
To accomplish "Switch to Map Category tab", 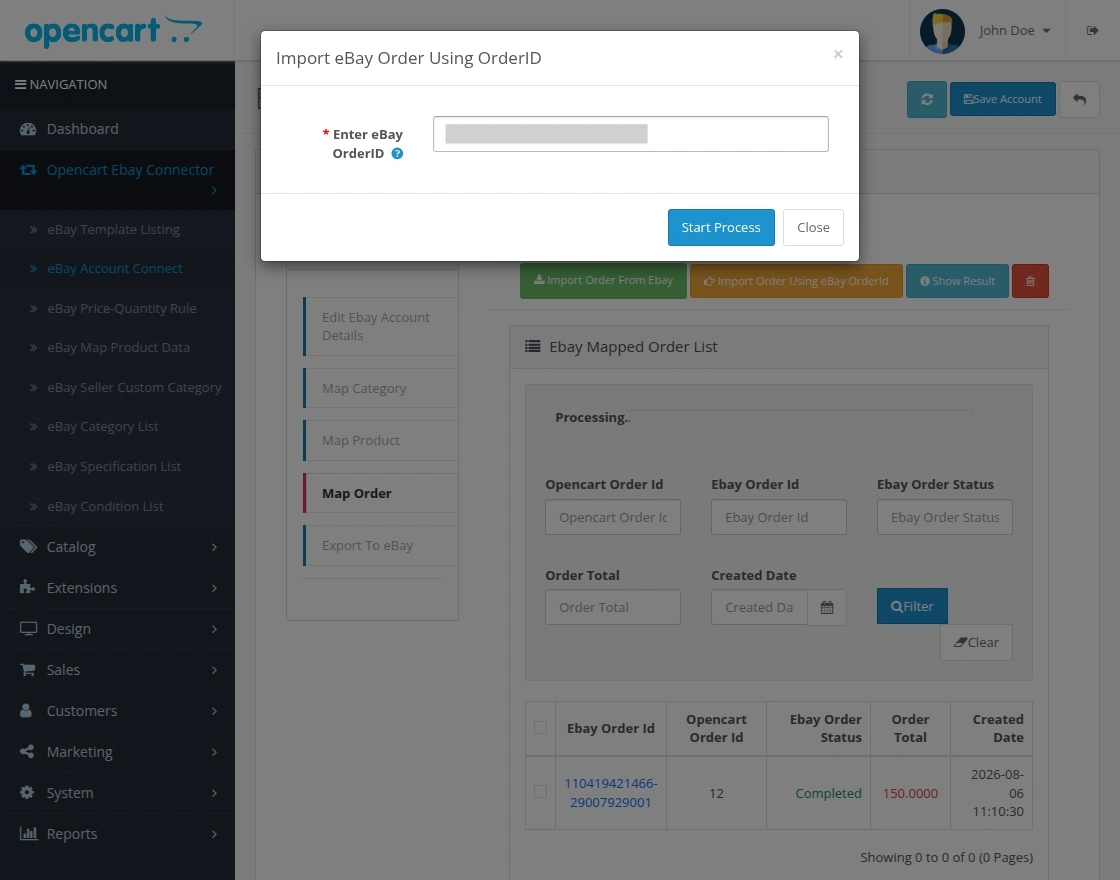I will (x=381, y=389).
